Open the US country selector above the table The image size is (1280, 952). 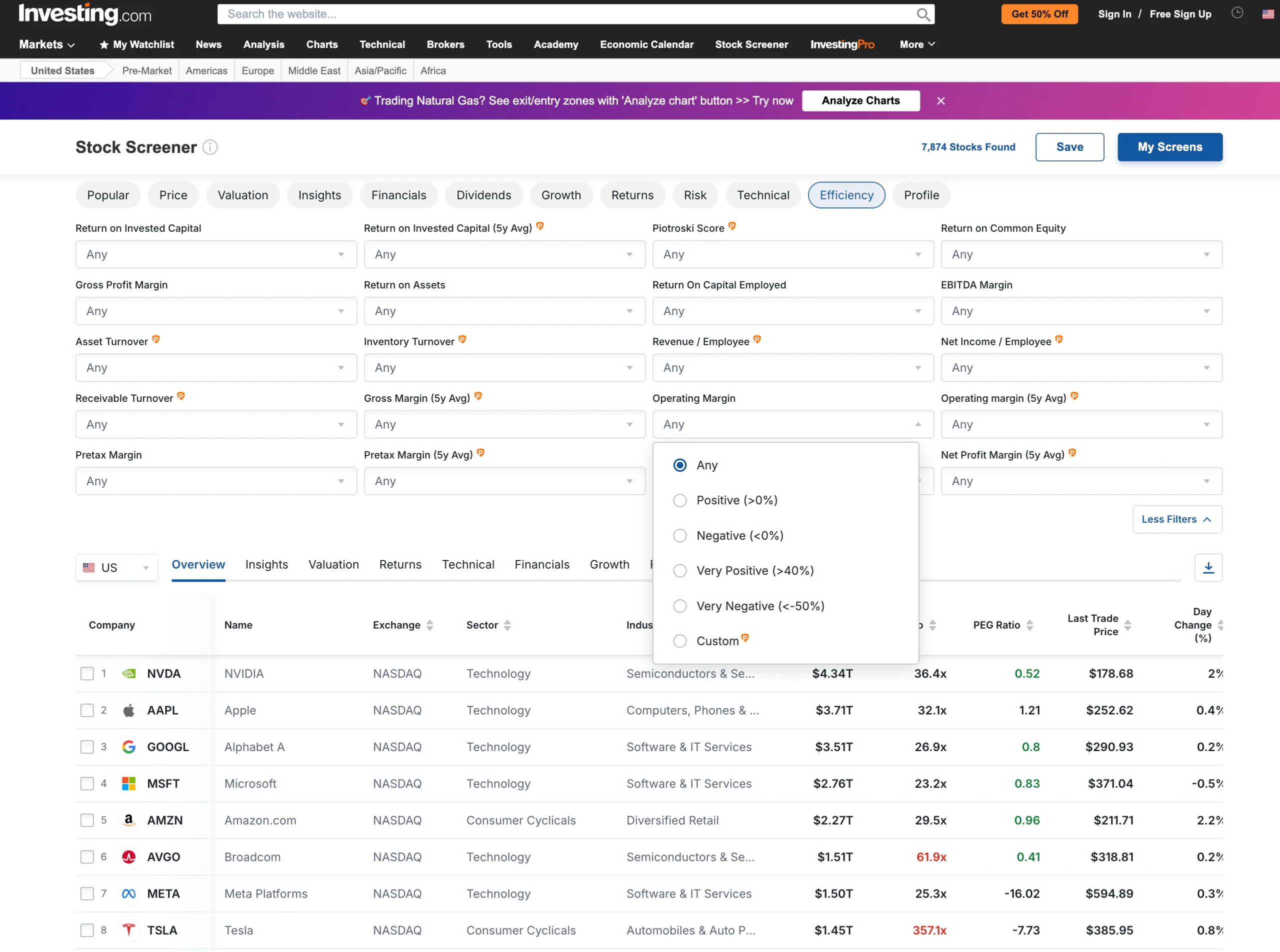pyautogui.click(x=116, y=567)
